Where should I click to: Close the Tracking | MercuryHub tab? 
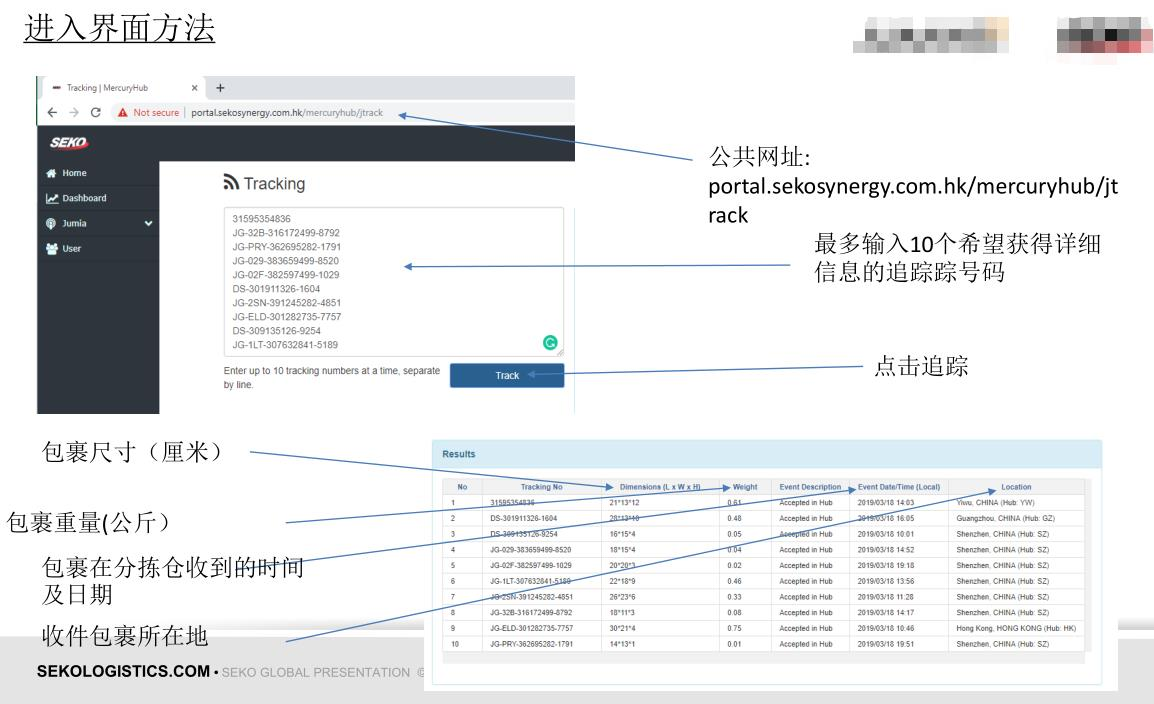194,88
